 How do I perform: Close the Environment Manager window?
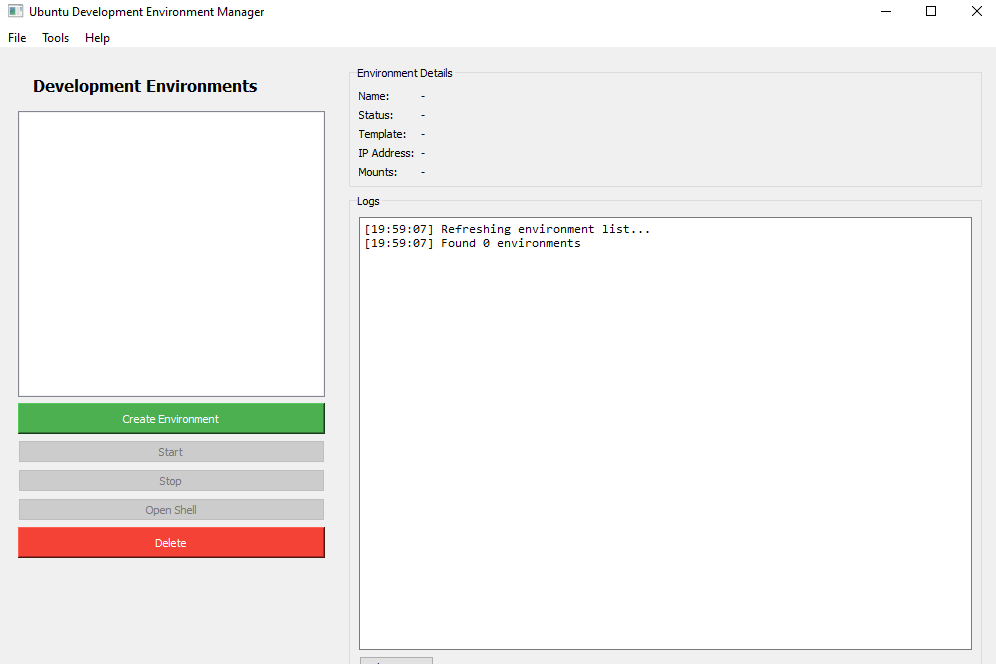coord(977,11)
